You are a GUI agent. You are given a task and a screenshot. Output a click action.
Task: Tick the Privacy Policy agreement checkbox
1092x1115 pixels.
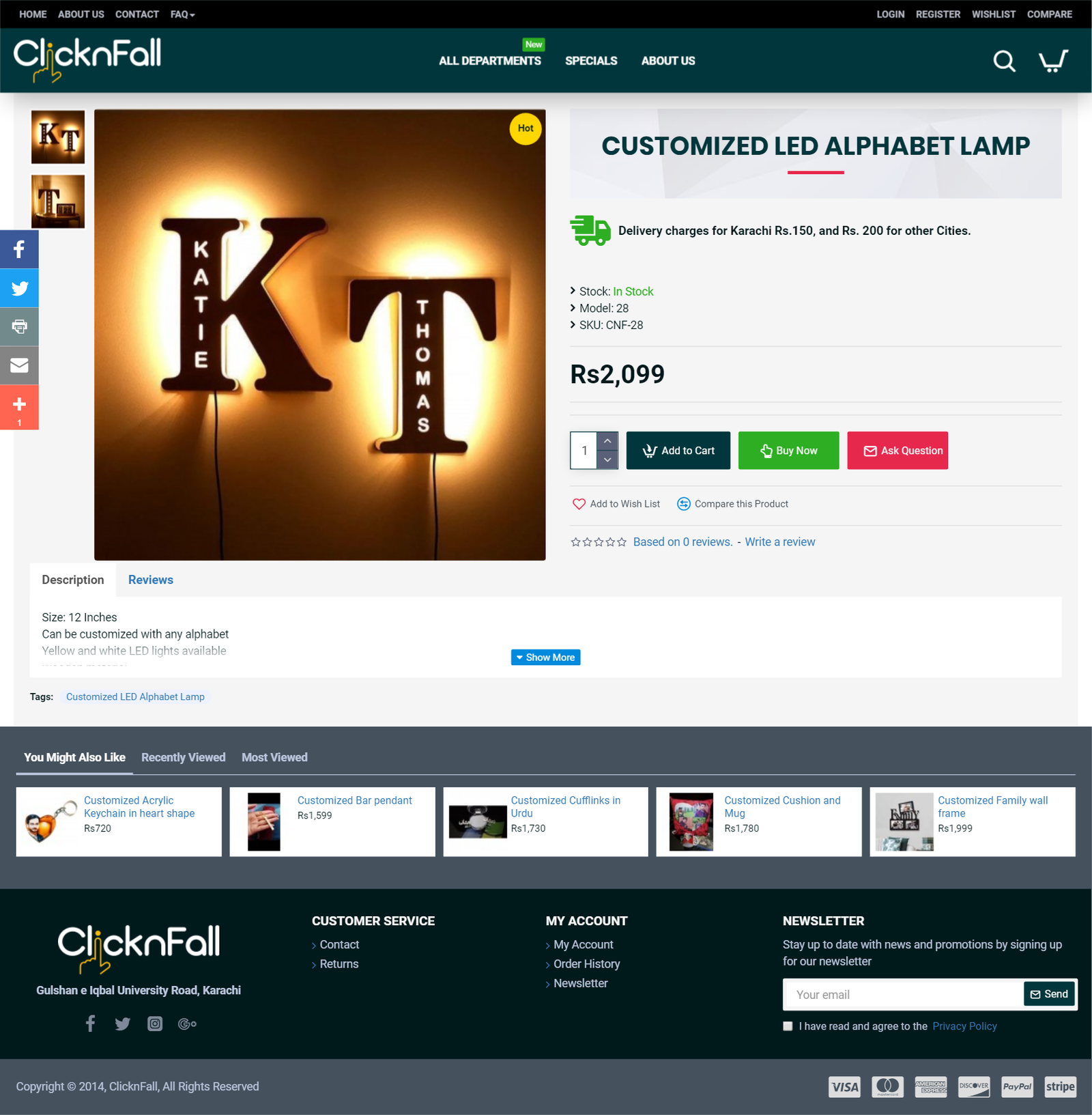point(788,1026)
